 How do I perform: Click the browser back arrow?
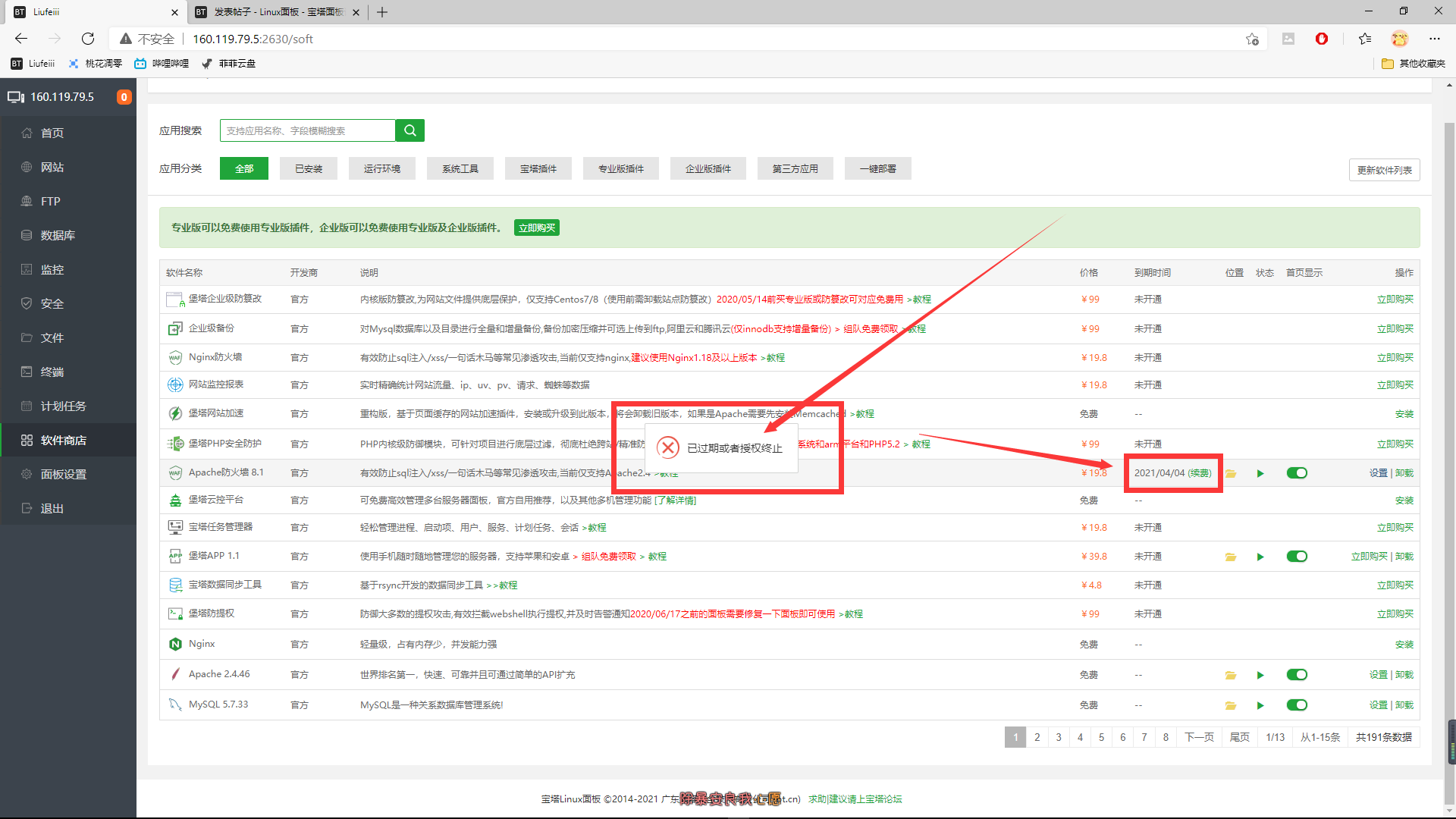21,39
